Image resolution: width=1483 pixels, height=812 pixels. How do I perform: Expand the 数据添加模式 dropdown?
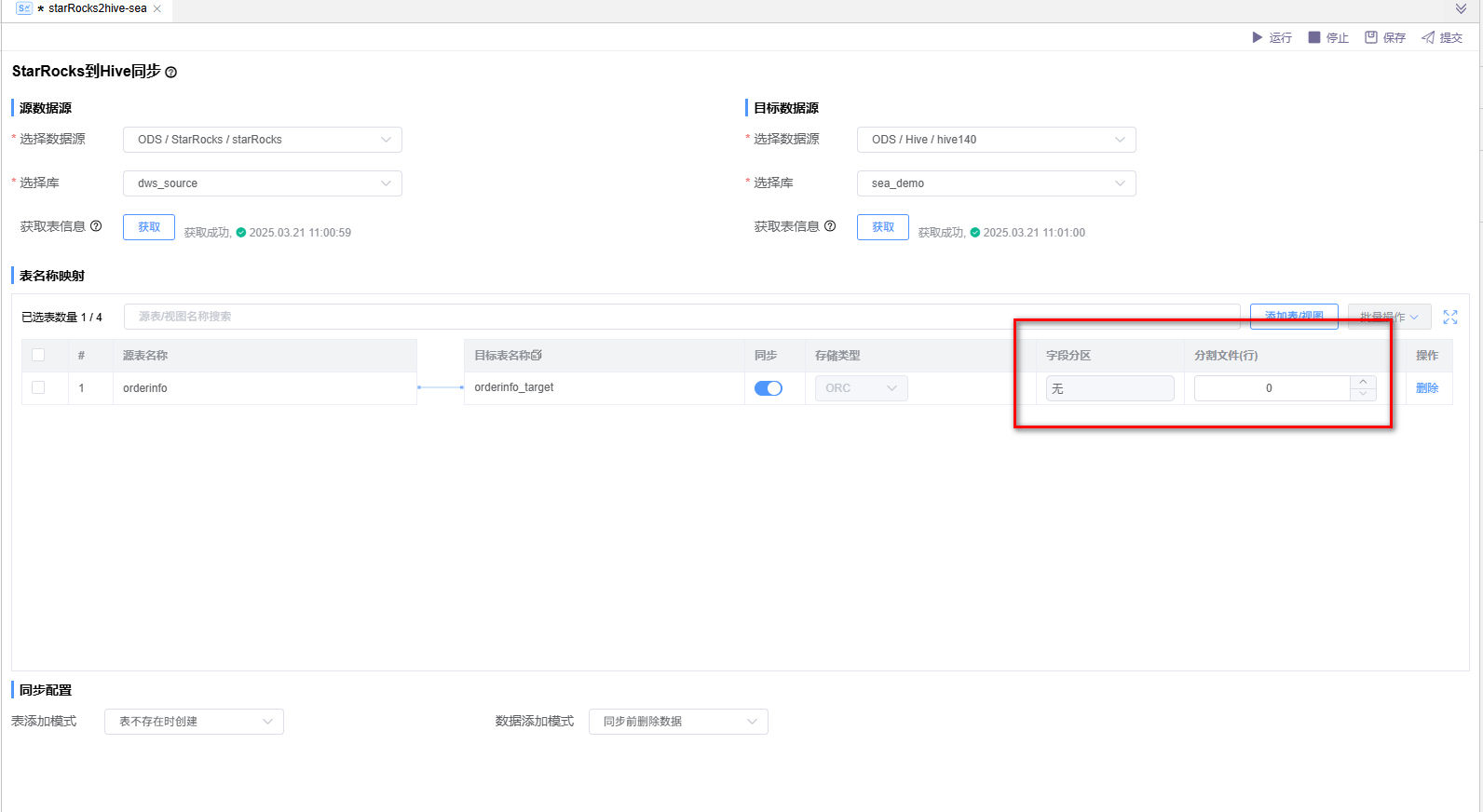678,722
